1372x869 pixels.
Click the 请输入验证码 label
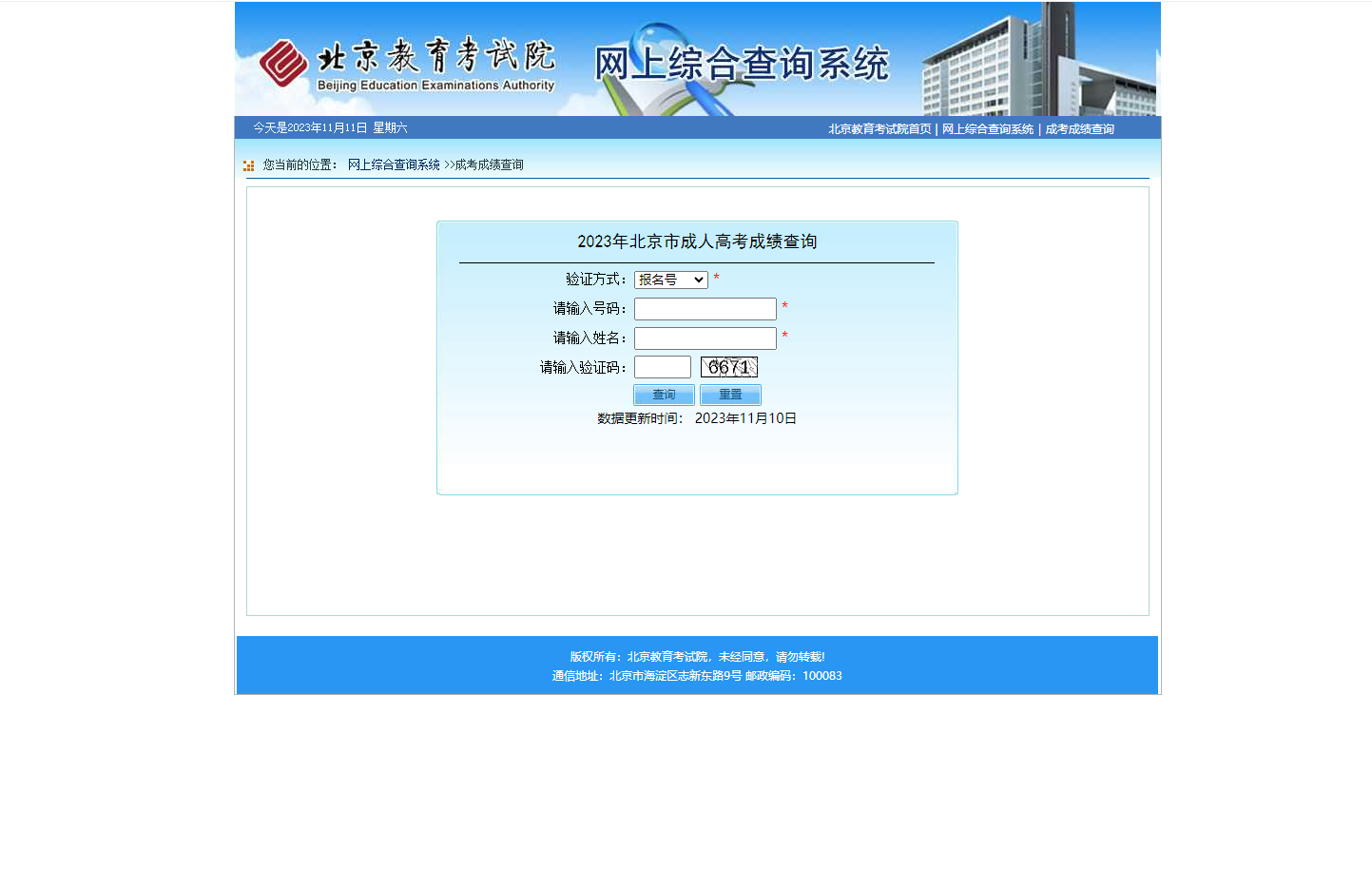(x=584, y=368)
